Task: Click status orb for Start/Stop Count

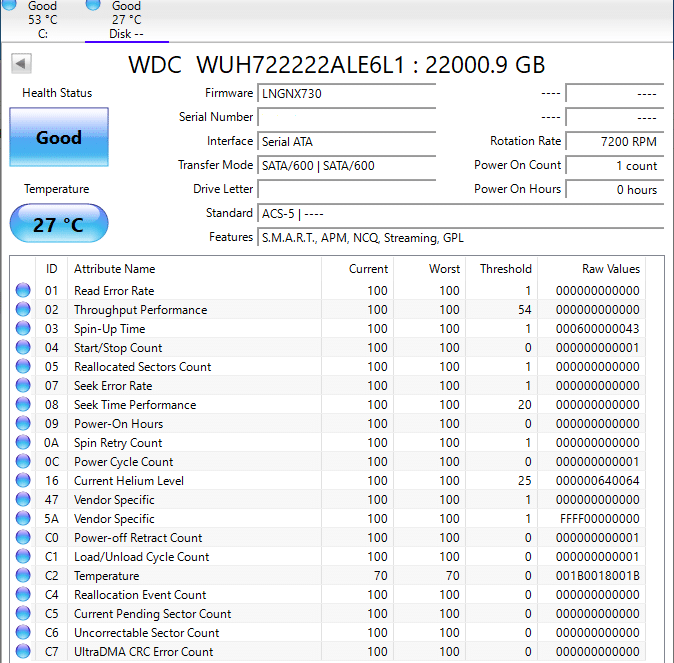Action: coord(23,347)
